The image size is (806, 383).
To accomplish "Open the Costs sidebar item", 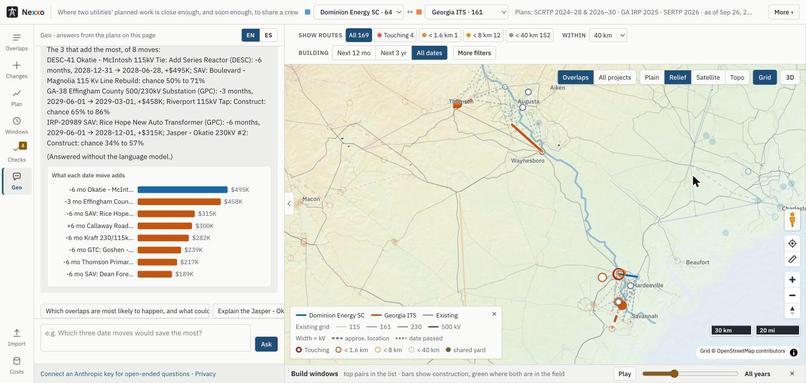I will (x=16, y=365).
